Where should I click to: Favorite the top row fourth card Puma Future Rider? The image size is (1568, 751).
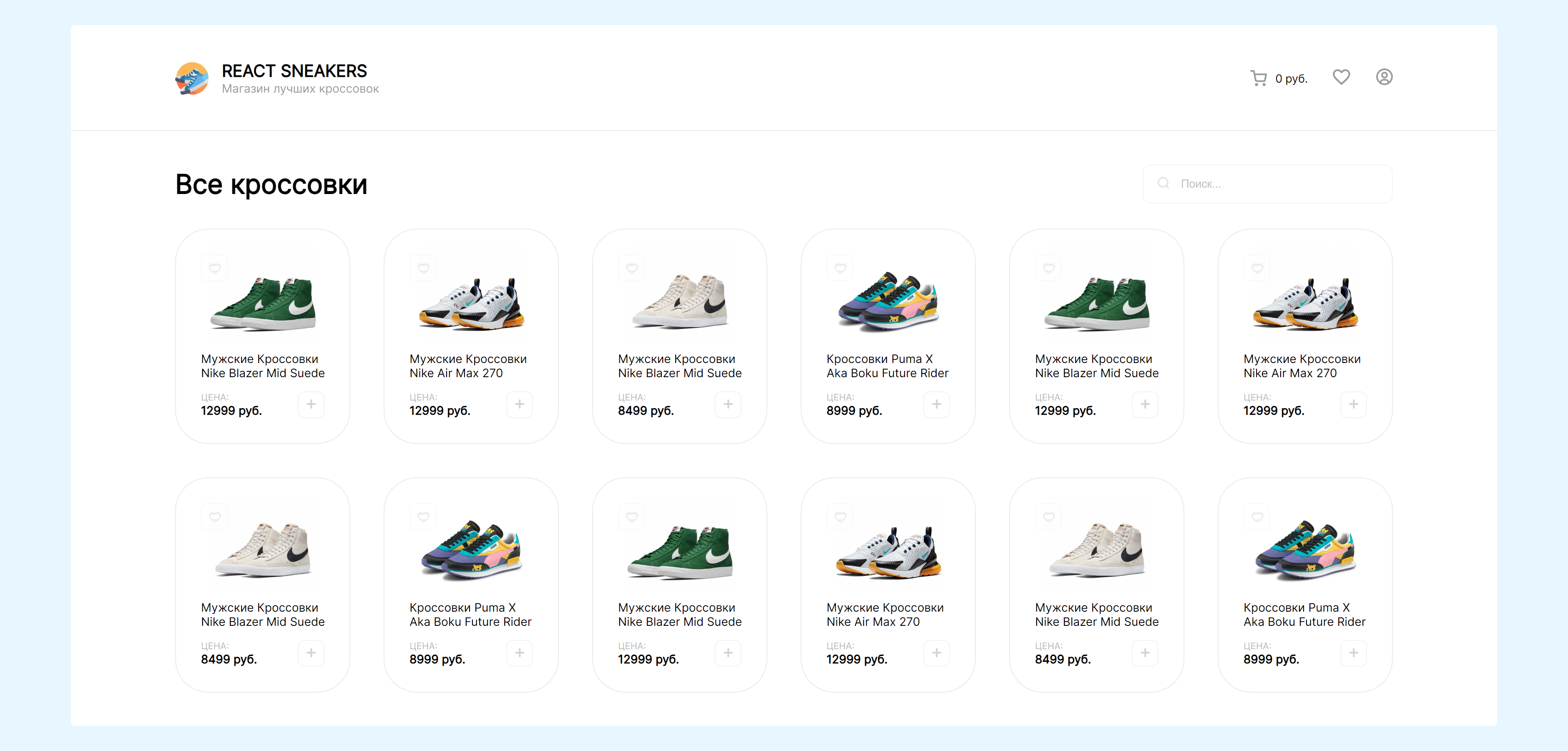[840, 268]
